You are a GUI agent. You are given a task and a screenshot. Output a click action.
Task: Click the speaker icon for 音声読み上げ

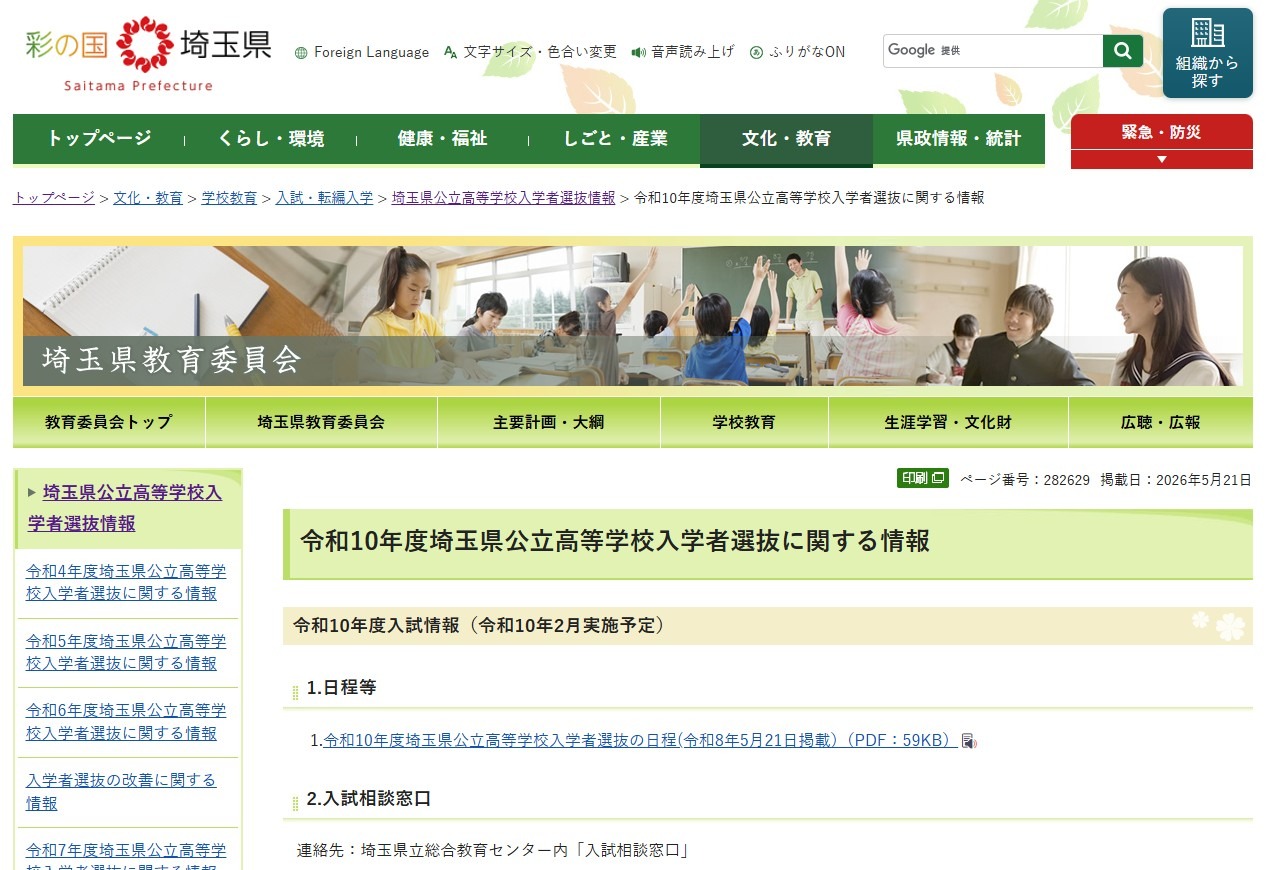click(638, 52)
